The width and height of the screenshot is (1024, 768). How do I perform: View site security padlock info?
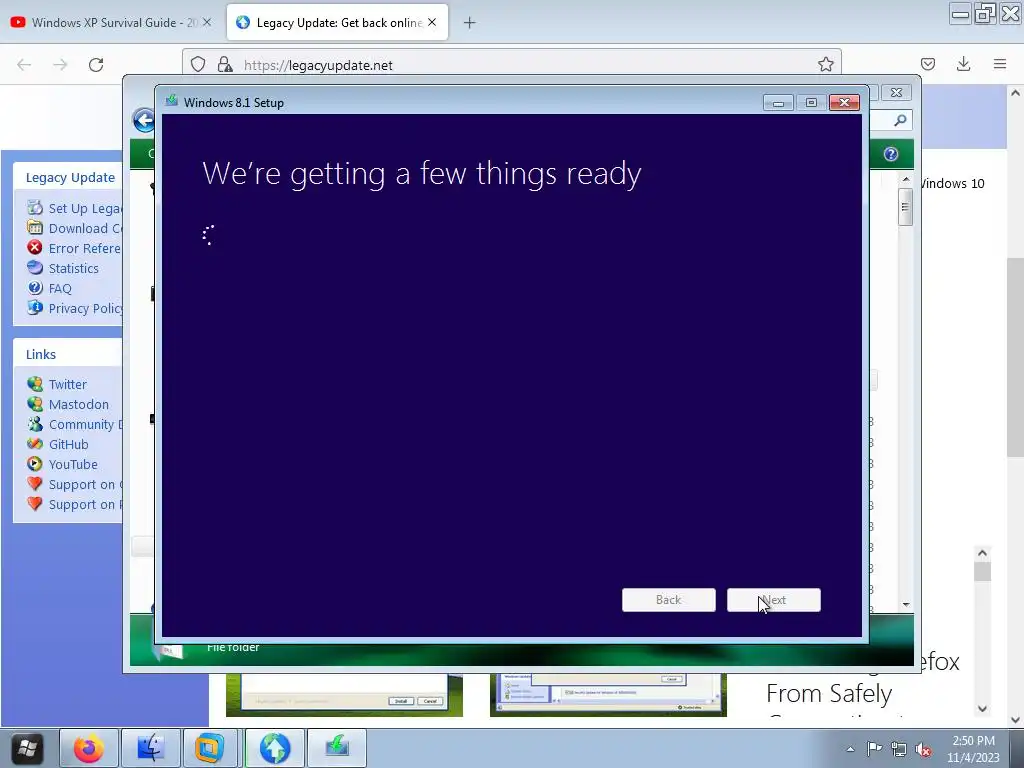click(x=225, y=65)
